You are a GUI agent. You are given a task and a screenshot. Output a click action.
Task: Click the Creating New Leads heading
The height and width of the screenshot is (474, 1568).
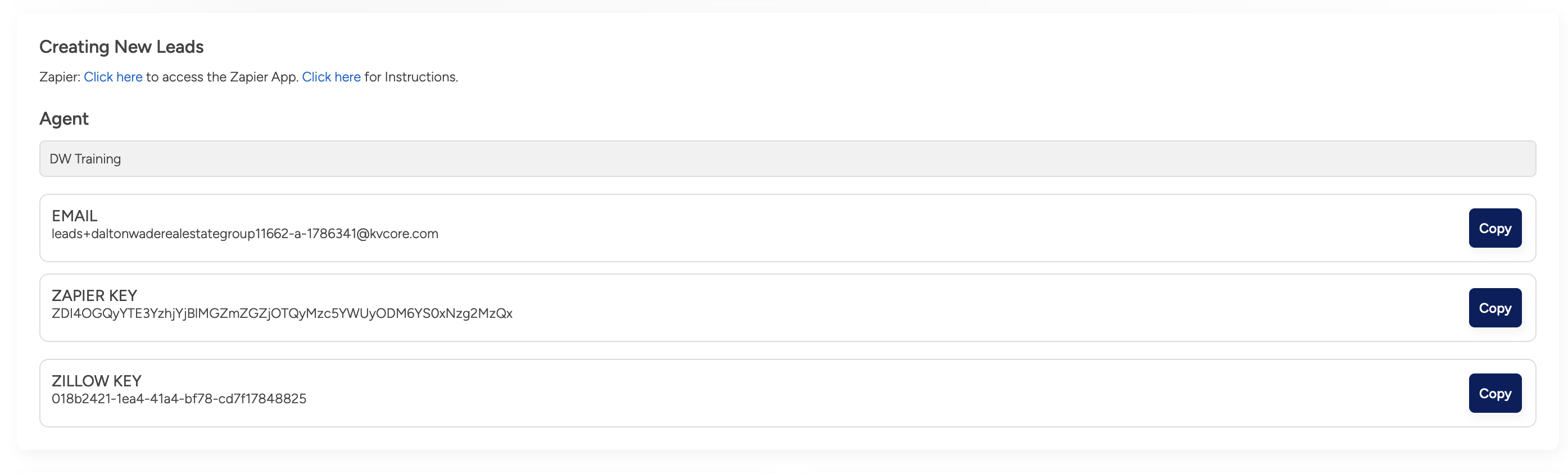(x=121, y=47)
